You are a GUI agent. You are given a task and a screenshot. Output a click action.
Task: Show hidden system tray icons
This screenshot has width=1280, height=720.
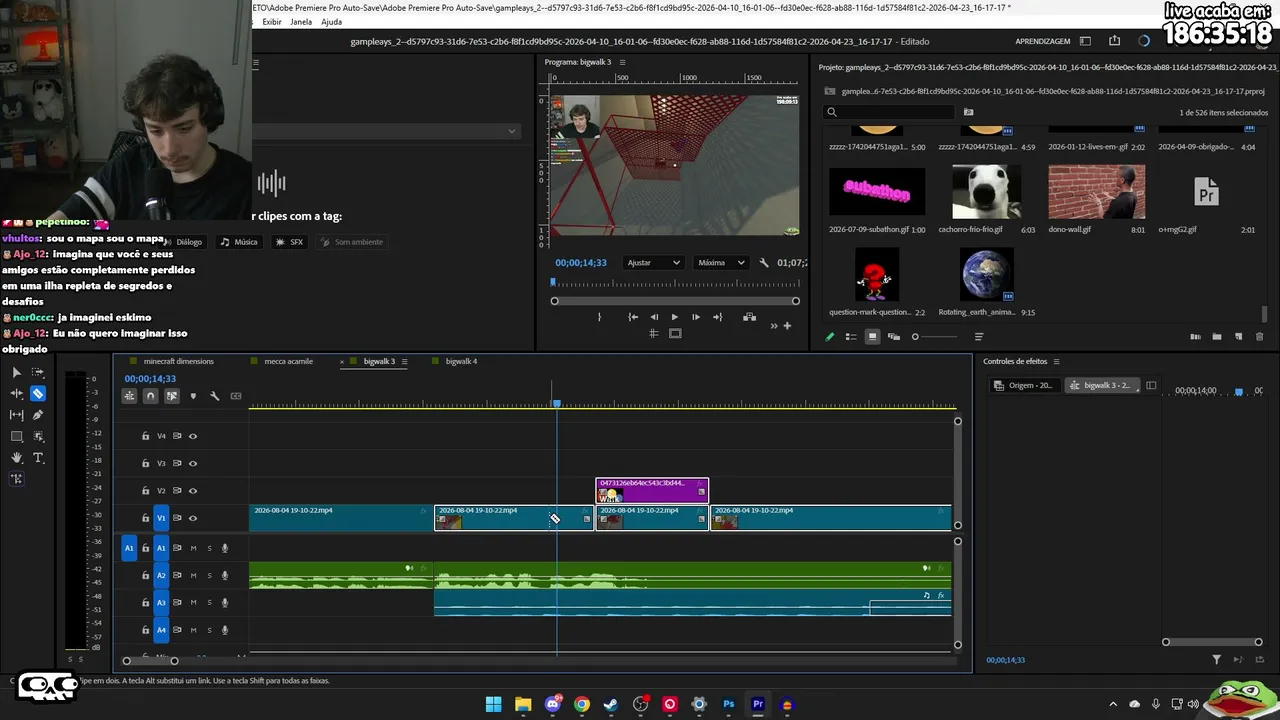1113,704
